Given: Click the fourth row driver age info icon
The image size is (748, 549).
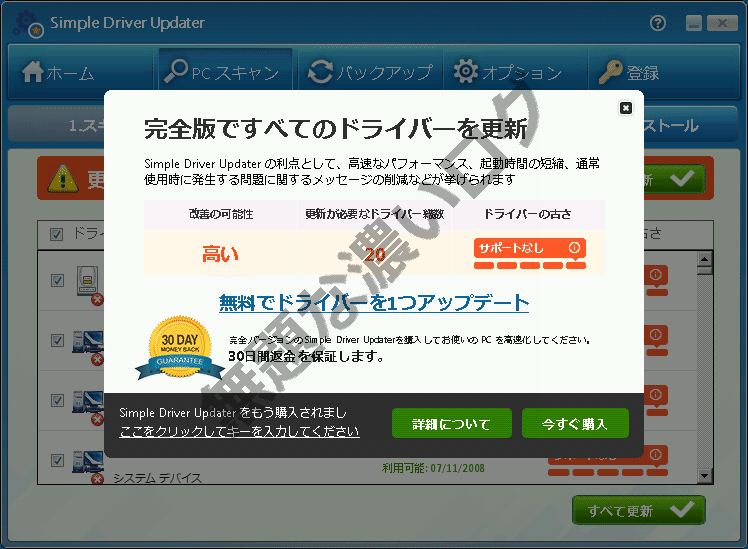Looking at the screenshot, I should tap(655, 455).
